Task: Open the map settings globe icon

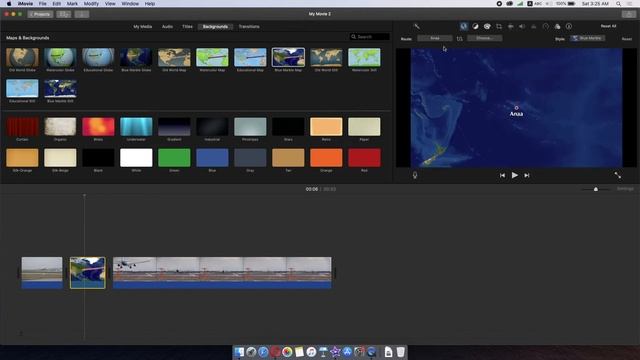Action: pos(464,27)
